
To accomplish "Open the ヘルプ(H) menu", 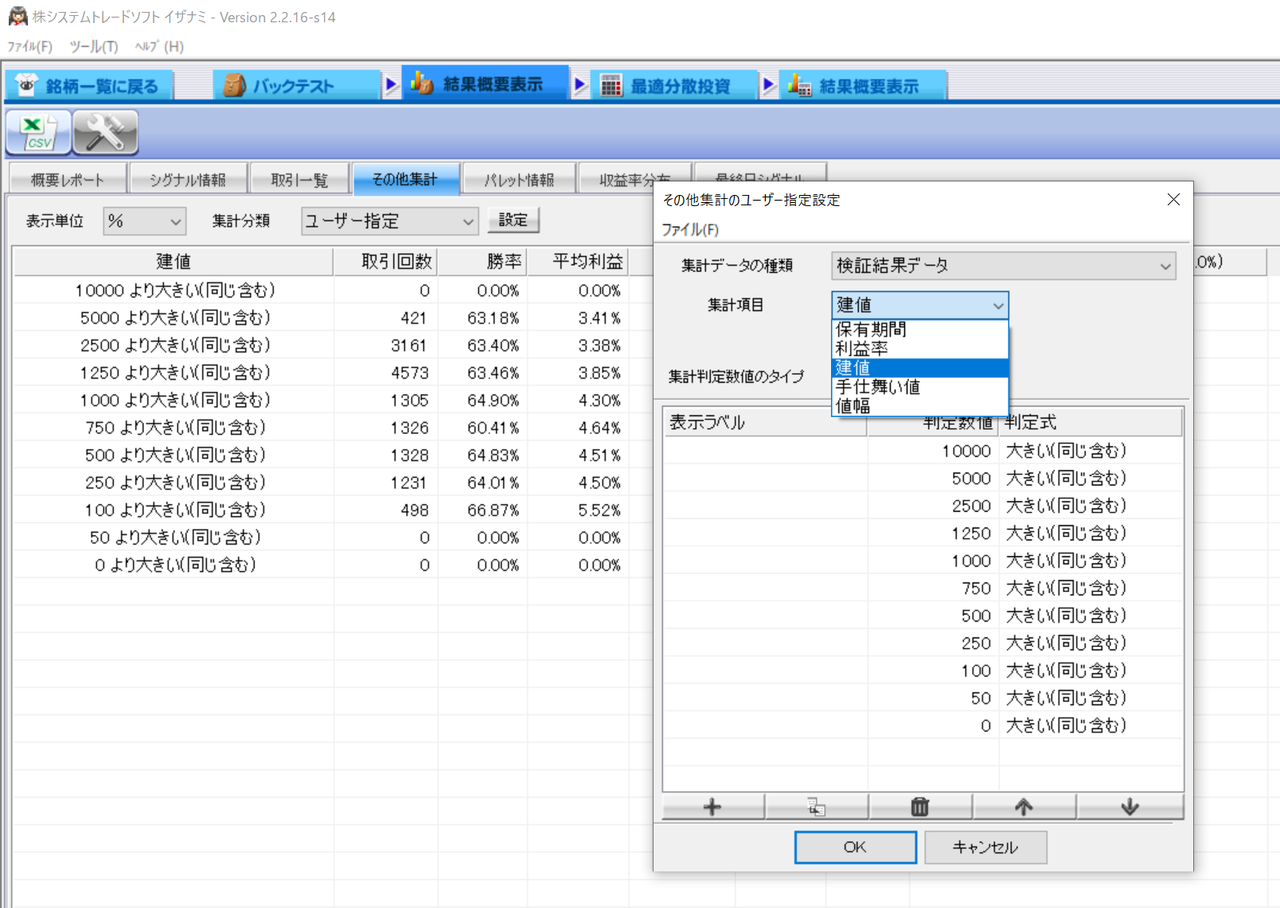I will [x=159, y=47].
